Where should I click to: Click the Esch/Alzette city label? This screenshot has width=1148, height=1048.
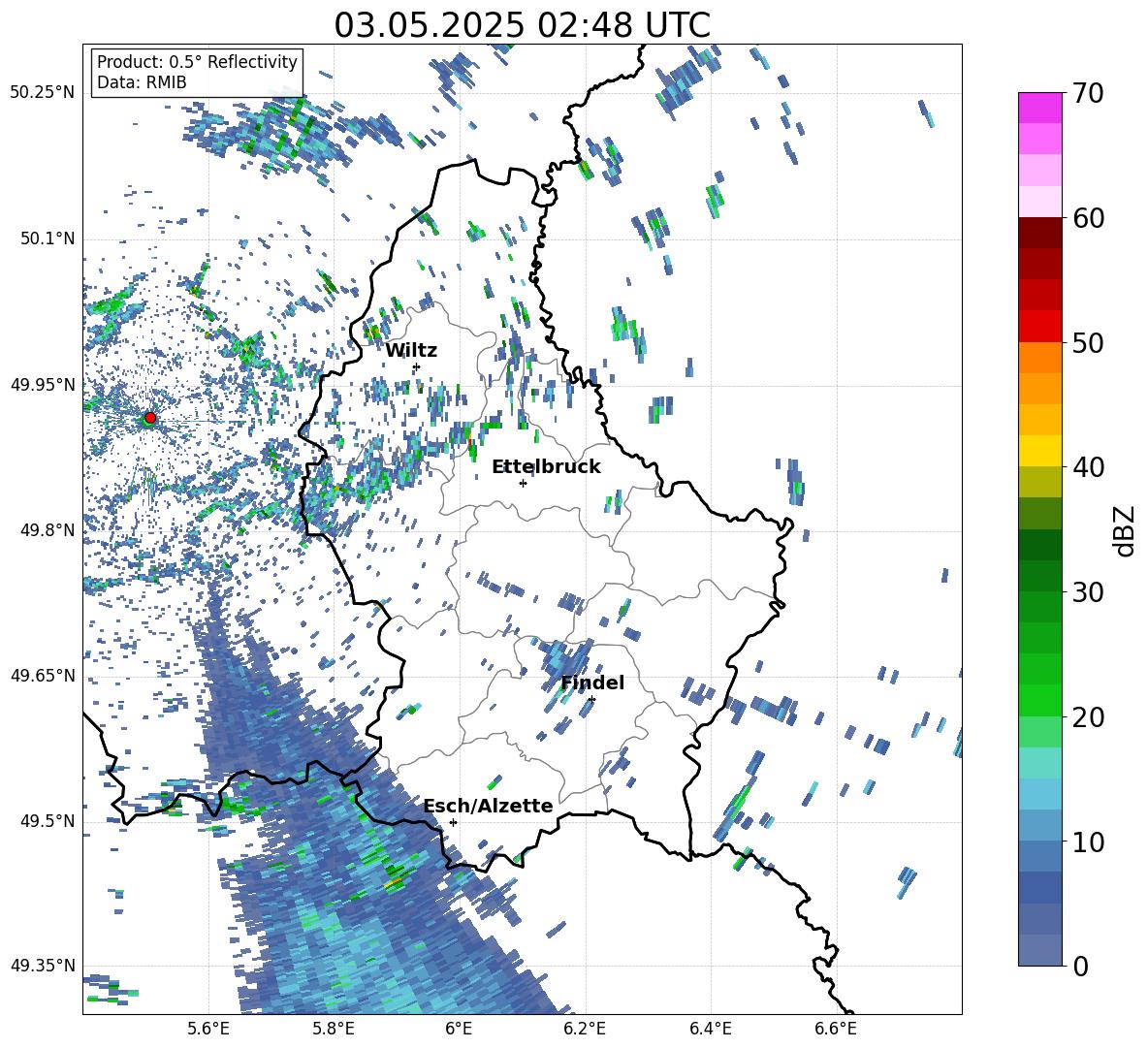(x=489, y=806)
